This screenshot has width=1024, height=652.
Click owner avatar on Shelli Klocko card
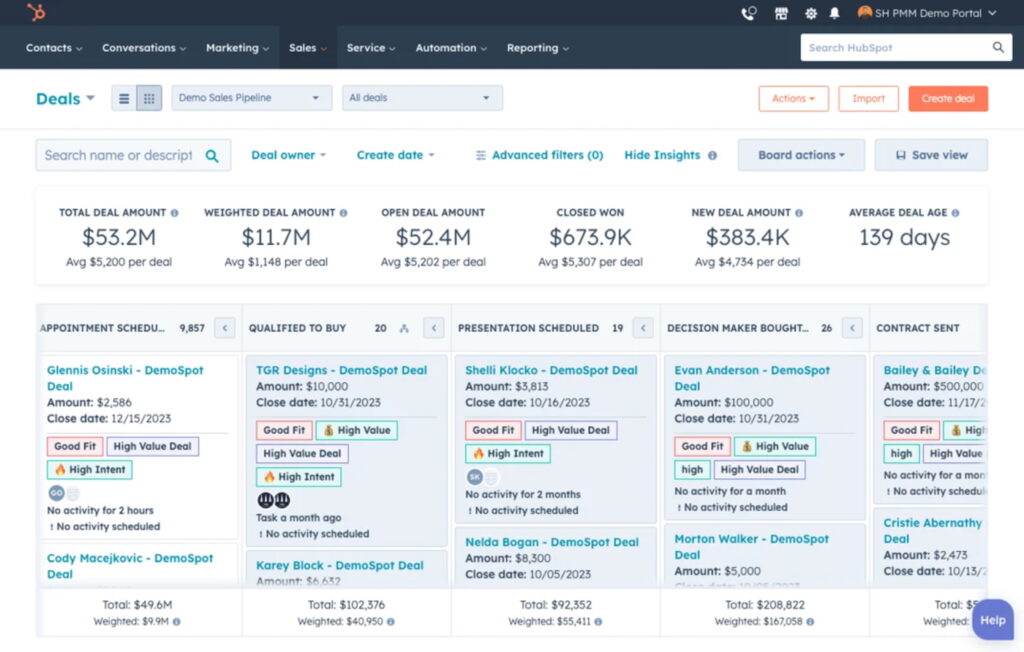(475, 477)
